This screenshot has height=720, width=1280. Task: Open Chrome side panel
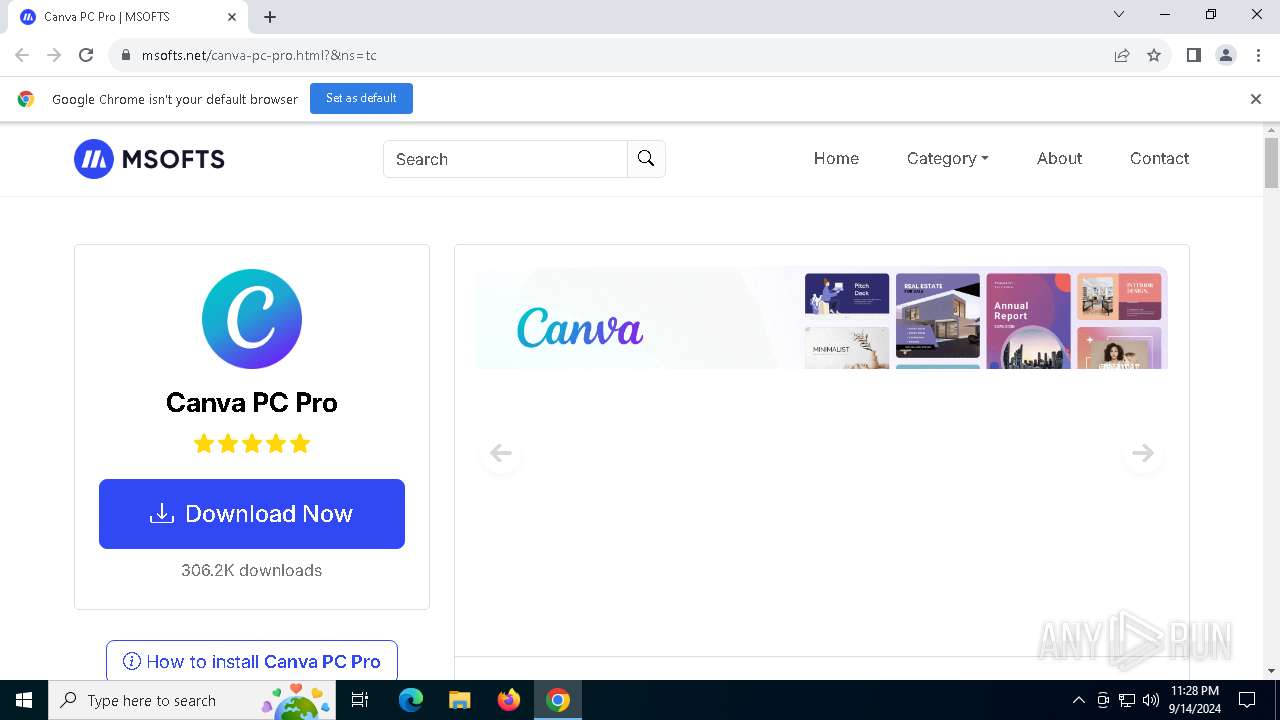1194,55
